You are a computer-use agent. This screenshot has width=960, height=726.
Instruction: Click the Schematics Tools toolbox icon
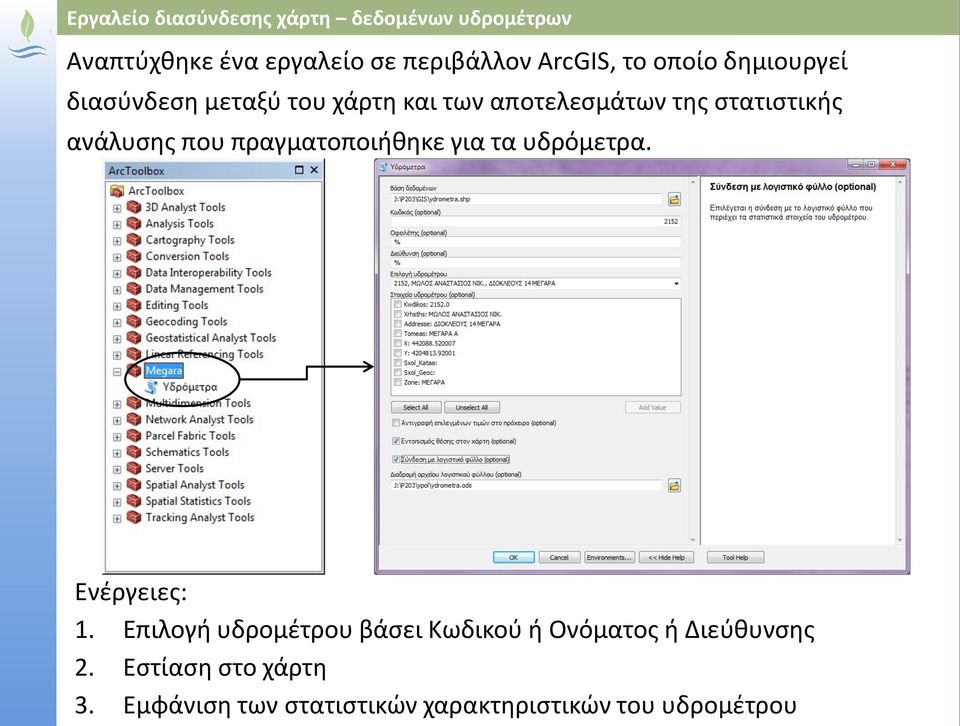[133, 452]
